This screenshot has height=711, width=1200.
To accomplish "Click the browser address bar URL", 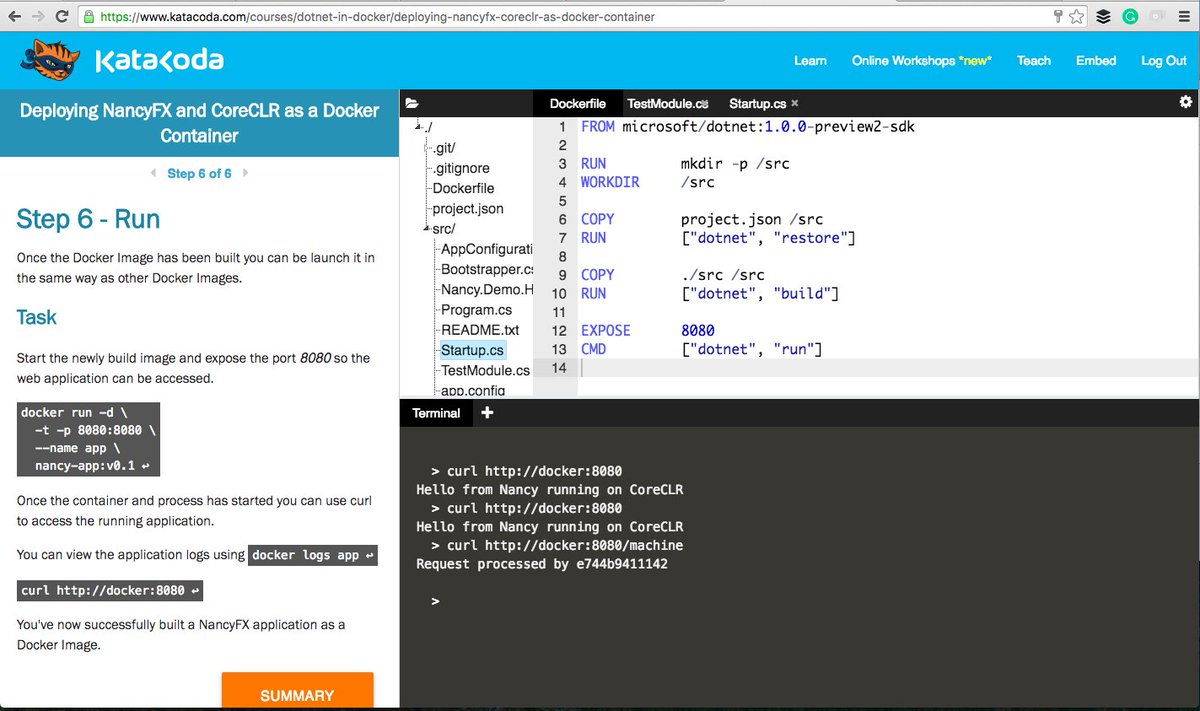I will tap(378, 17).
